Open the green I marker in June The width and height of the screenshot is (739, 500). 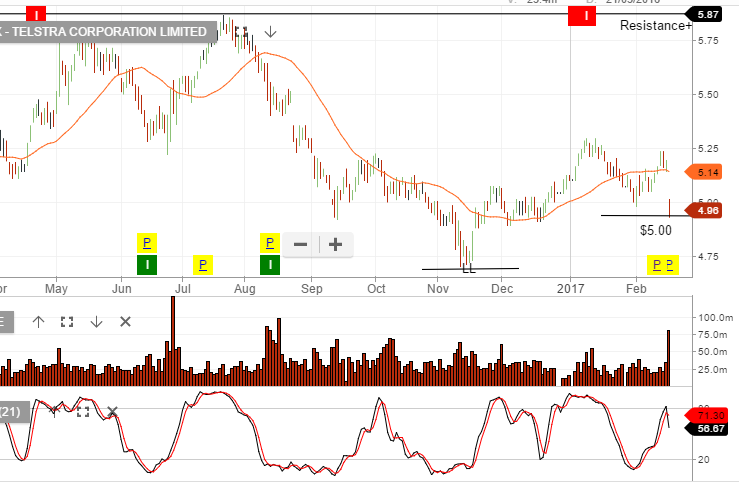tap(147, 265)
